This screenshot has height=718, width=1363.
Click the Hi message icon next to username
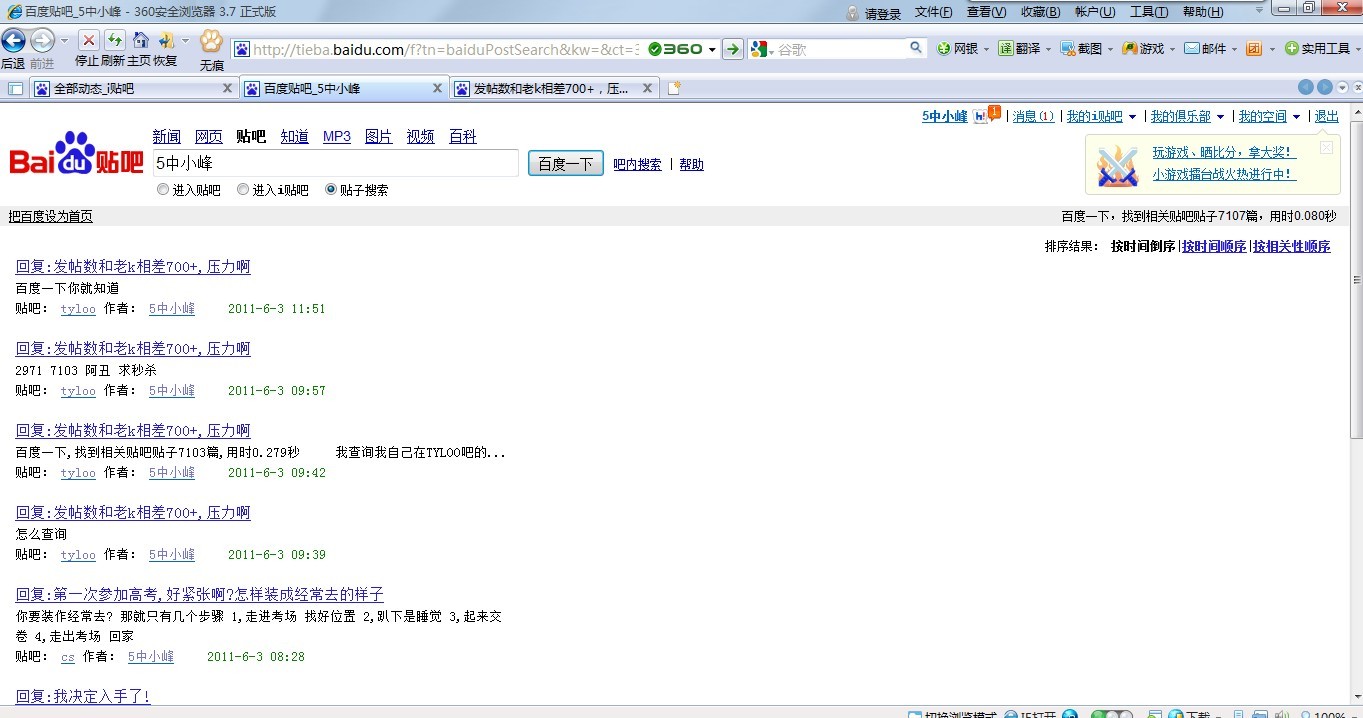tap(986, 114)
